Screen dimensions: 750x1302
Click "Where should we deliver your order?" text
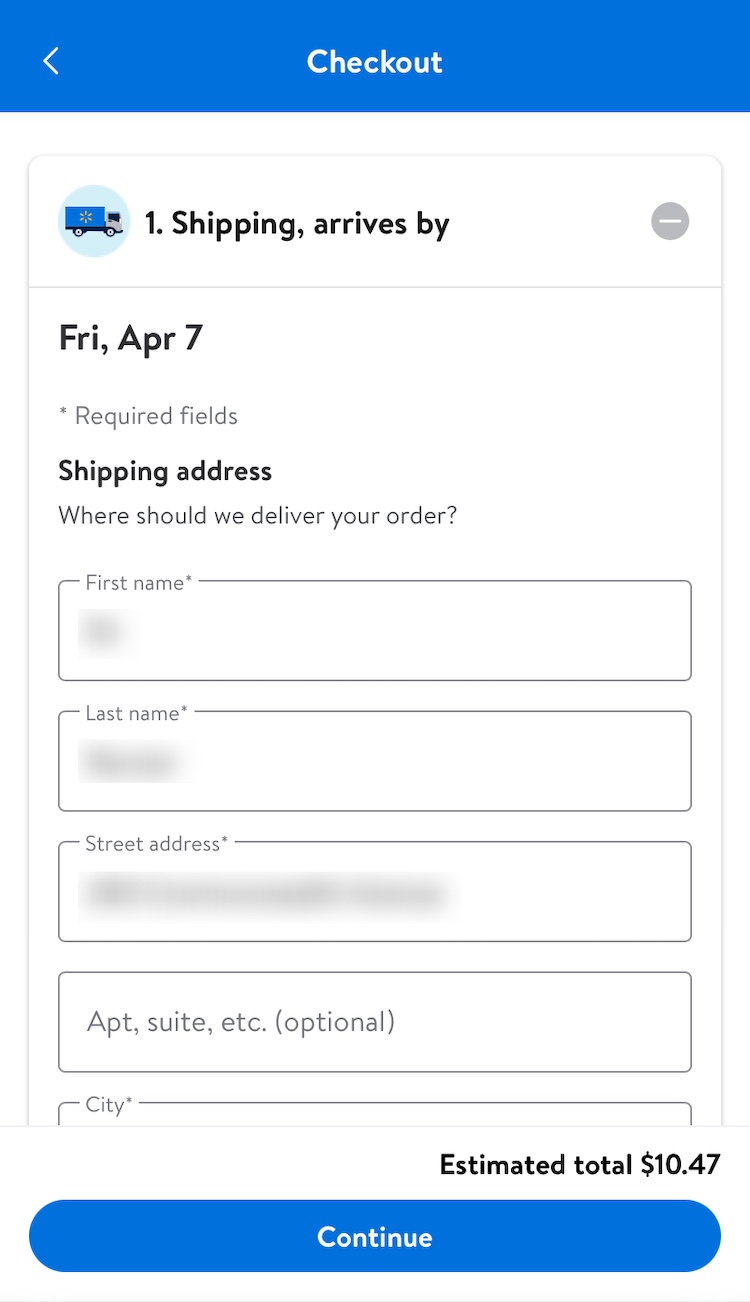click(257, 517)
